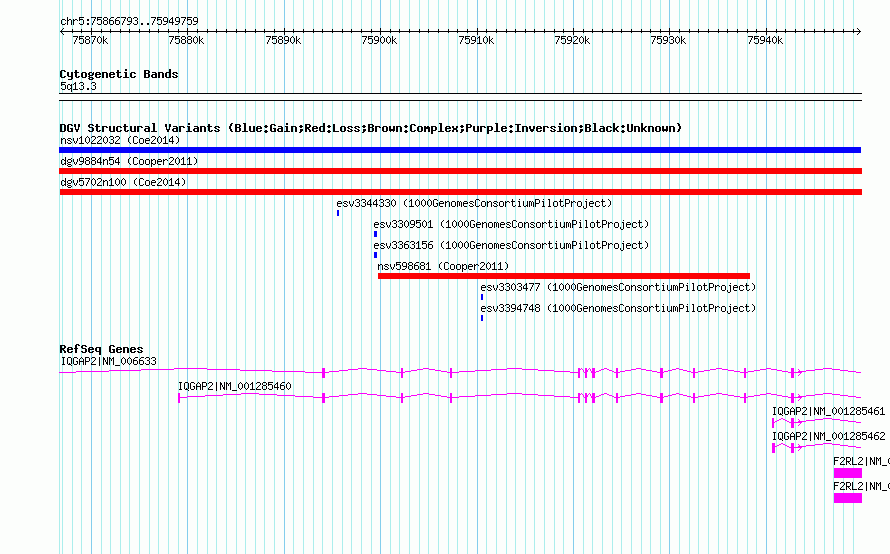Open variant label nsv598681 (Cooper2011)
Screen dimensions: 890x554
click(x=443, y=266)
